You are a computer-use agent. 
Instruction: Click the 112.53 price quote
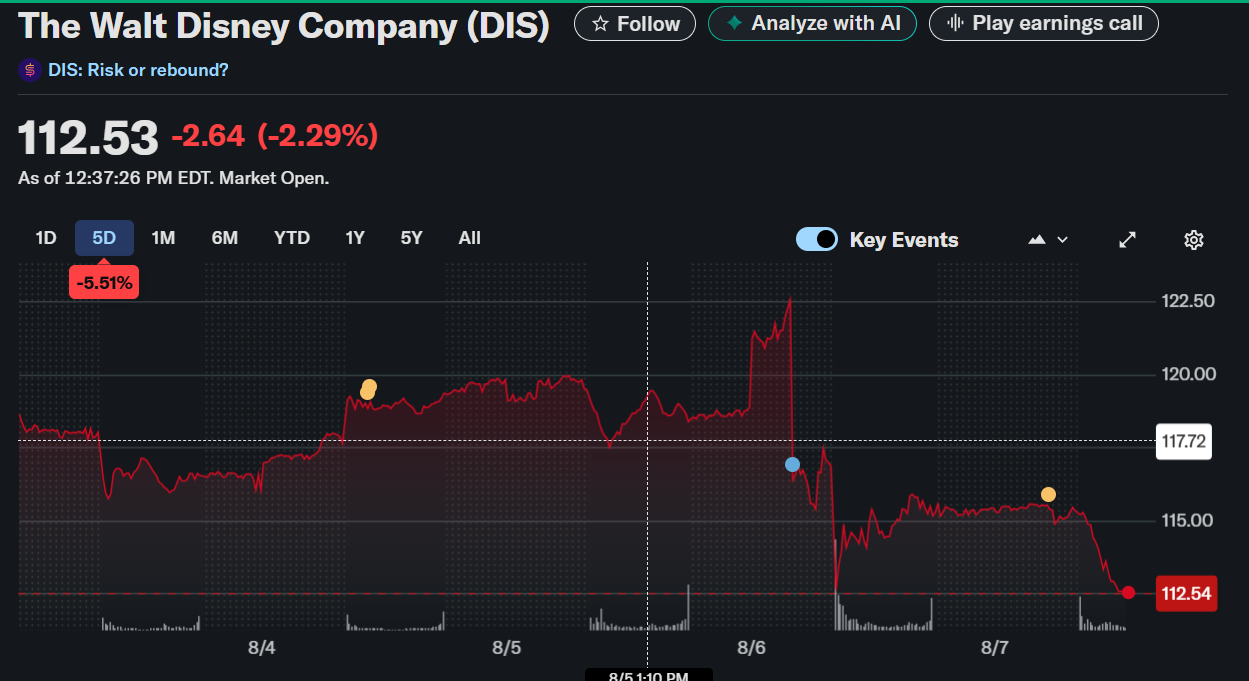[88, 137]
